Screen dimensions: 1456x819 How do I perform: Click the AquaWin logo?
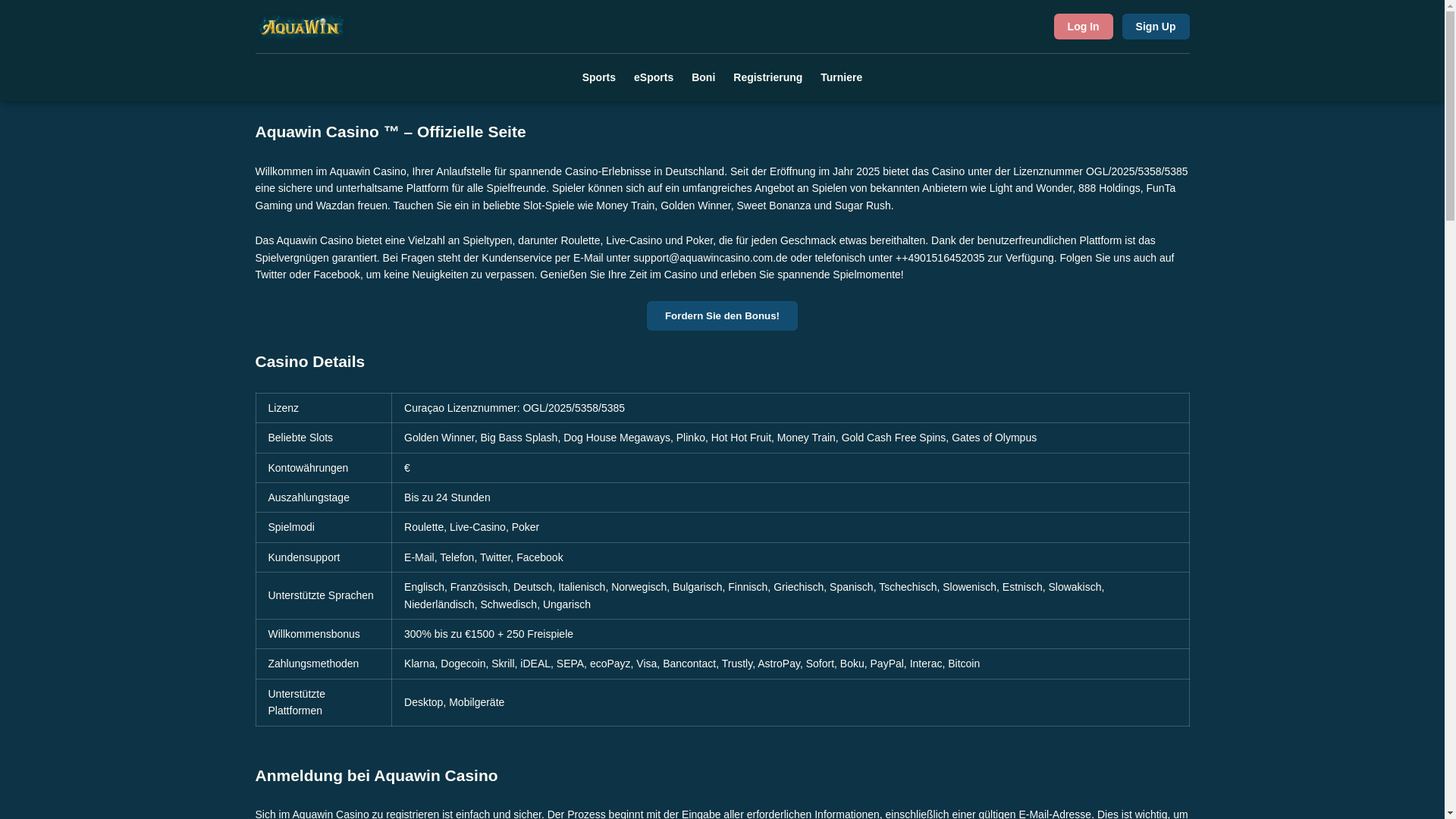pyautogui.click(x=301, y=27)
